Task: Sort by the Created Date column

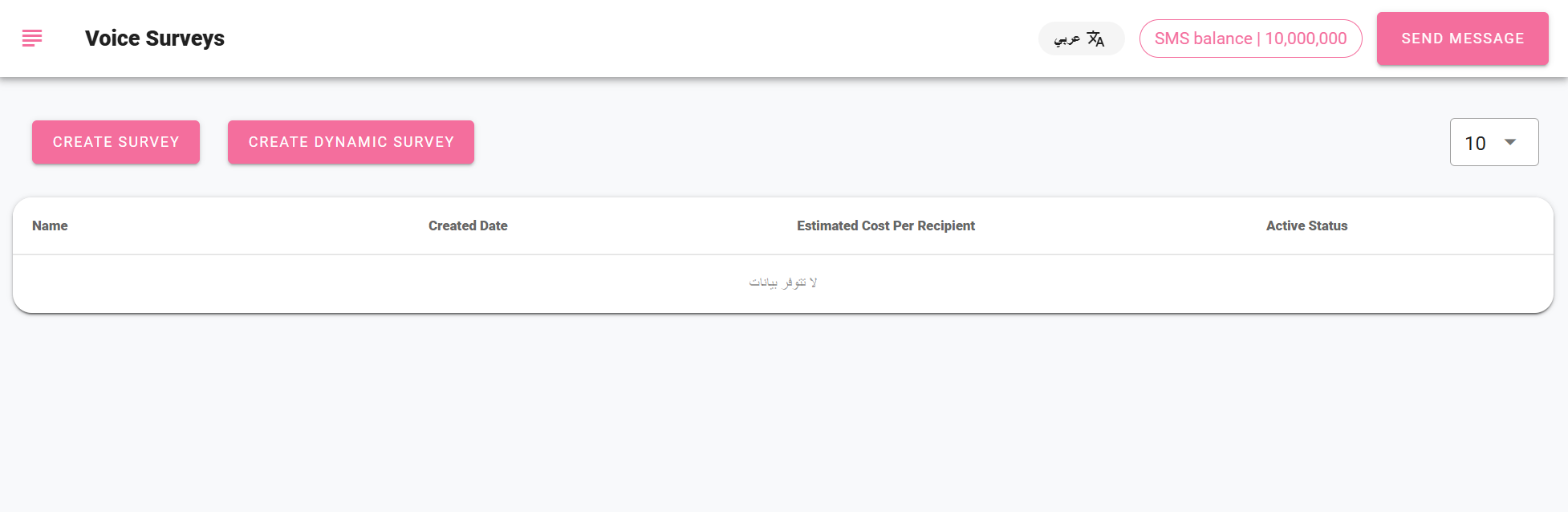Action: click(x=468, y=226)
